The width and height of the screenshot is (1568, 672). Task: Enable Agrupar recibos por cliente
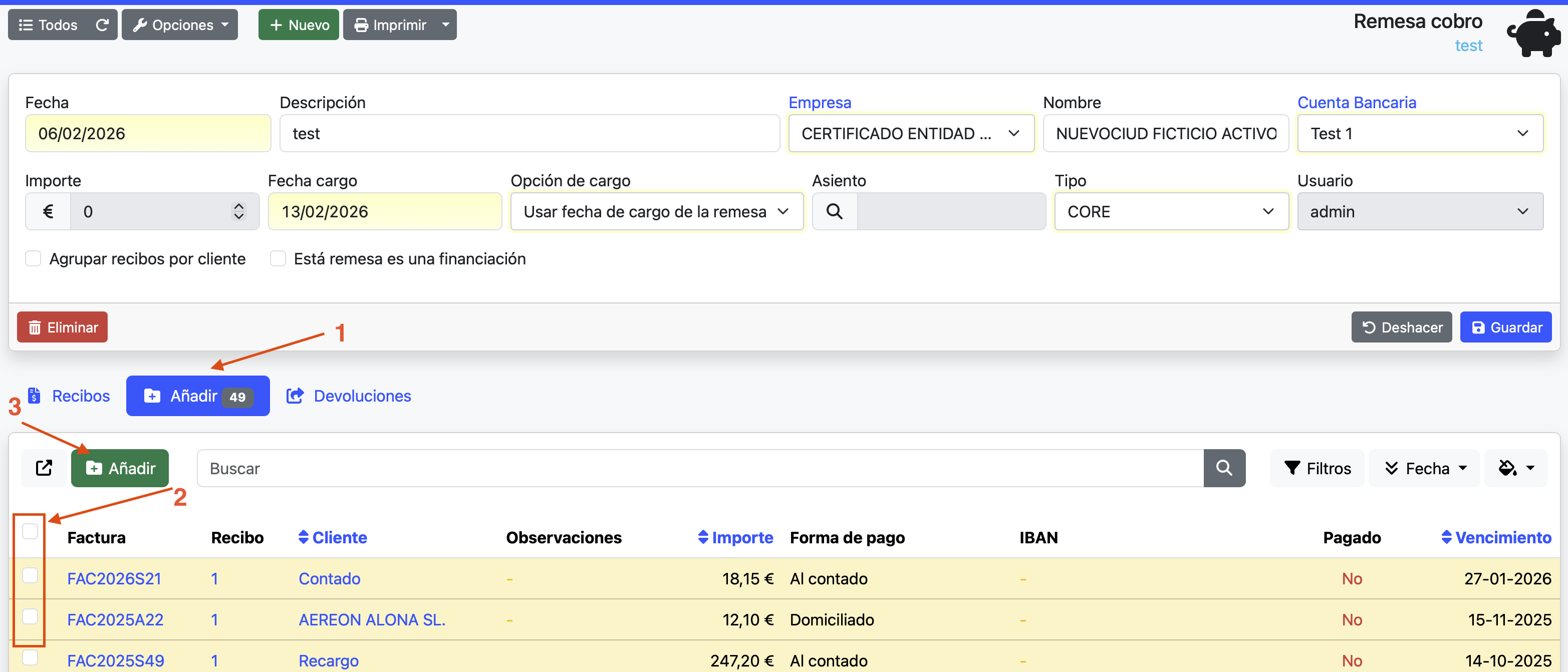(34, 258)
